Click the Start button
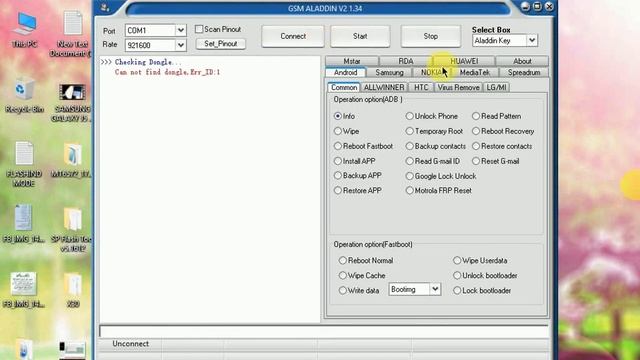640x360 pixels. pos(360,36)
